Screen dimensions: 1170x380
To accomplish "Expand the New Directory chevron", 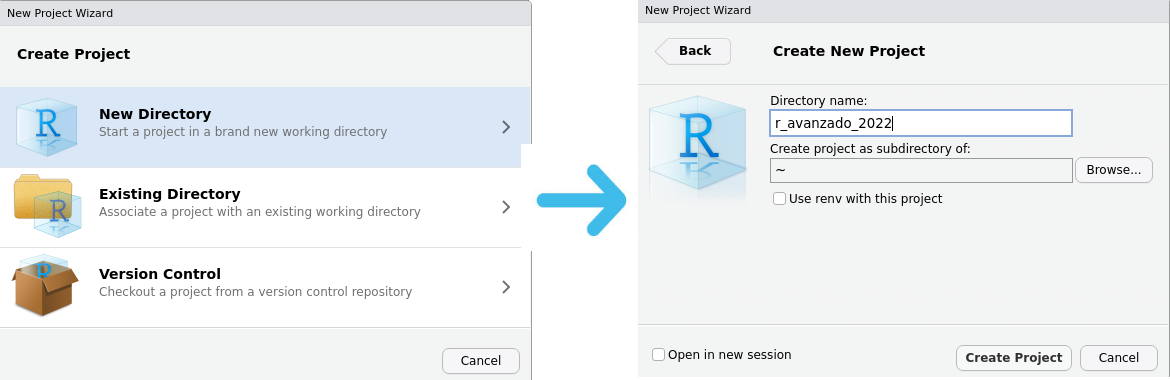I will coord(506,127).
